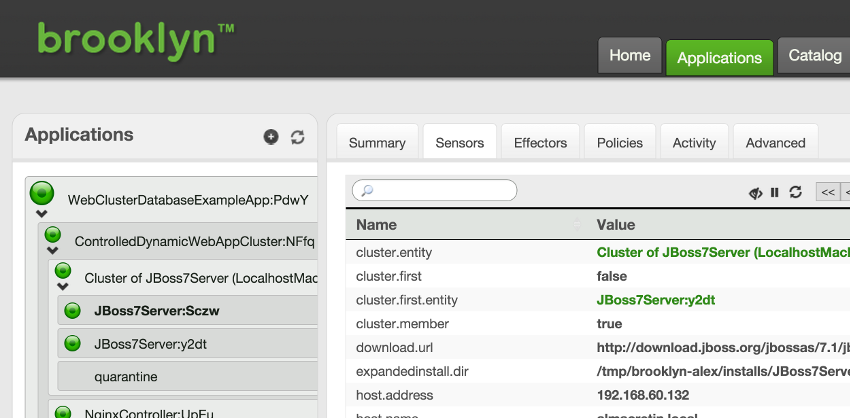This screenshot has width=850, height=418.
Task: Click the sensors table refresh icon
Action: pos(795,192)
